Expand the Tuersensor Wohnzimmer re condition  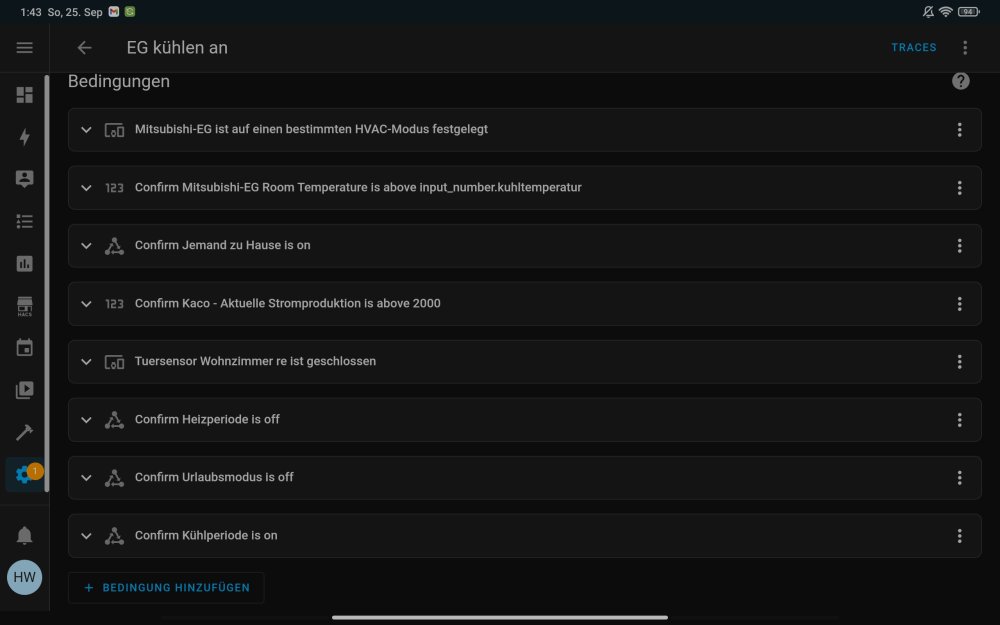86,362
